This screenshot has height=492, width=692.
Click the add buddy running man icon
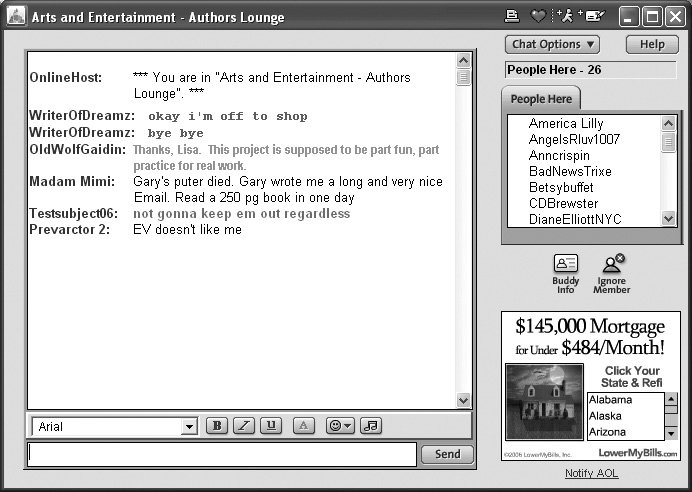coord(565,16)
